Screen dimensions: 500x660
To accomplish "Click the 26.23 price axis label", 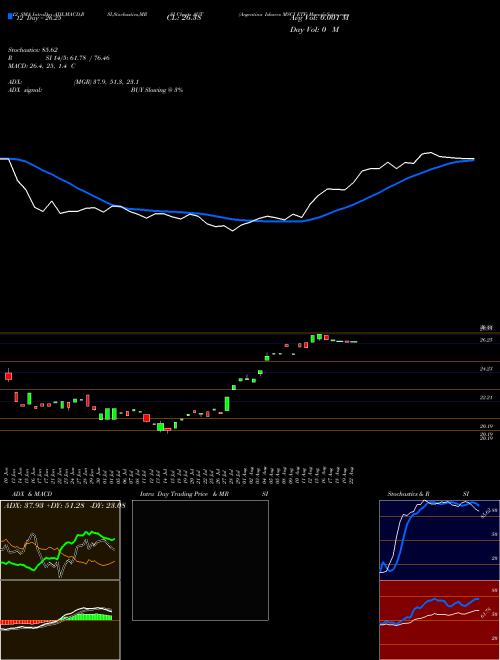I will point(486,340).
